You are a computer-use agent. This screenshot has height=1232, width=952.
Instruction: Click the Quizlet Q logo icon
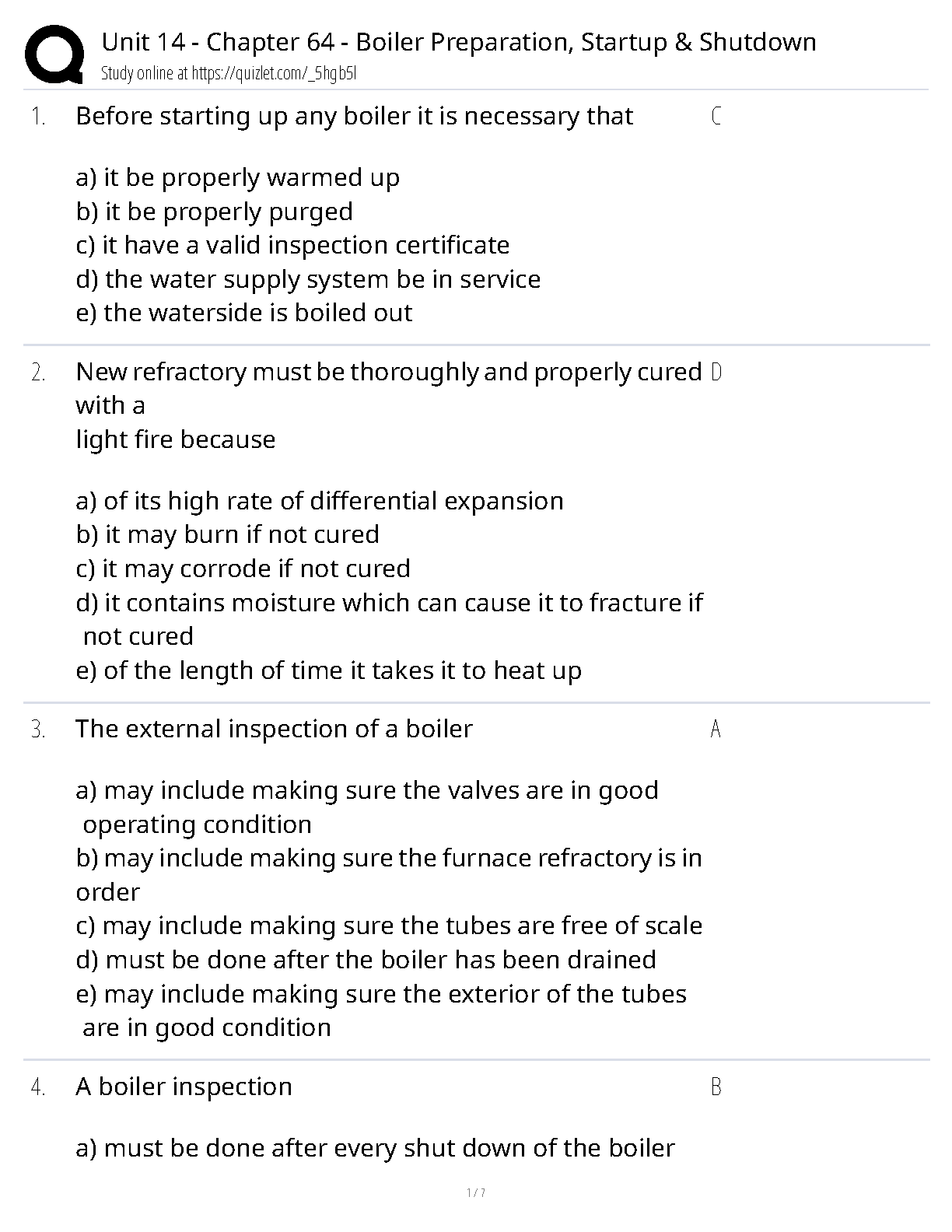pyautogui.click(x=54, y=54)
